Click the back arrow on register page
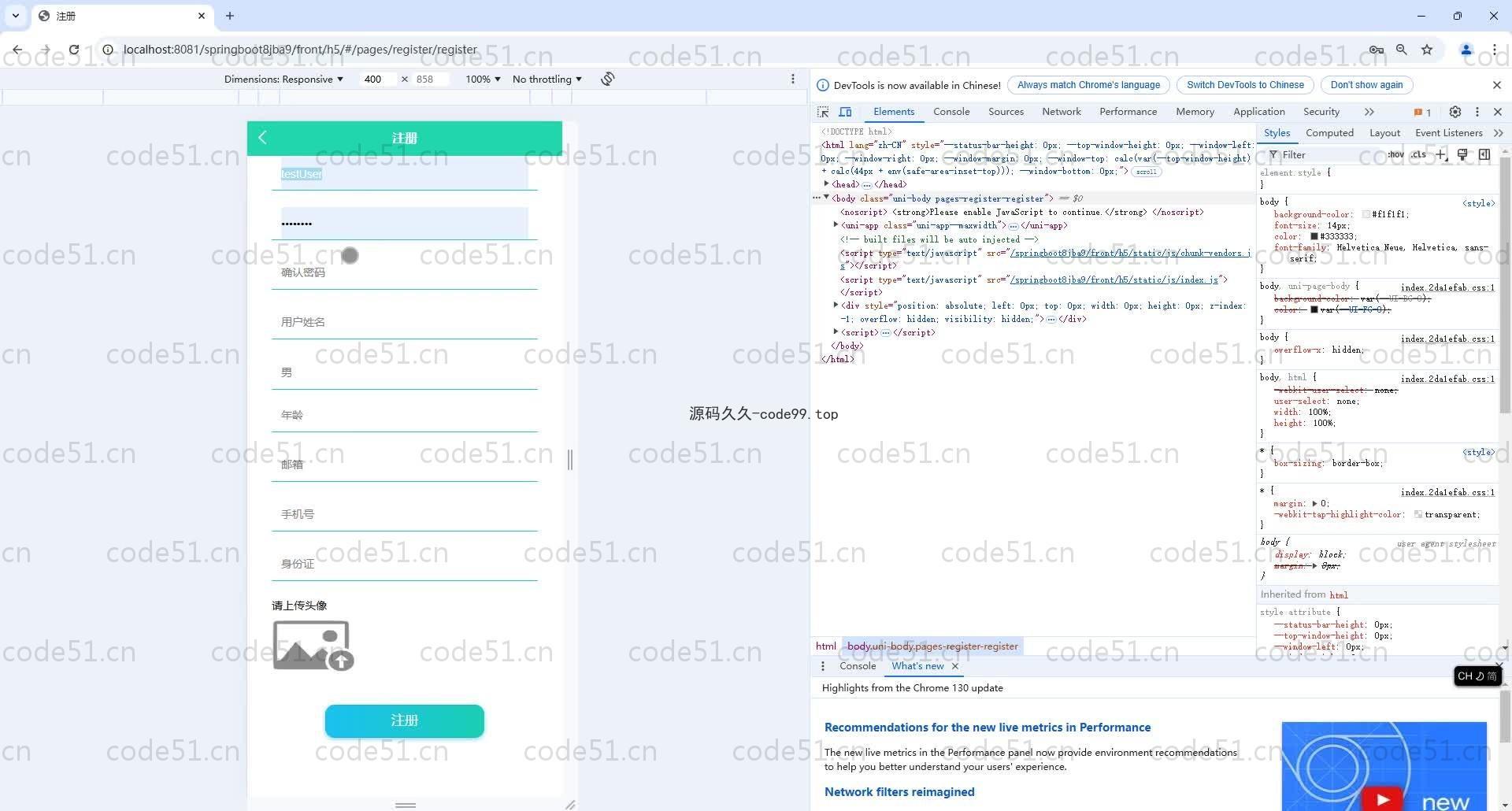This screenshot has width=1512, height=811. [263, 138]
